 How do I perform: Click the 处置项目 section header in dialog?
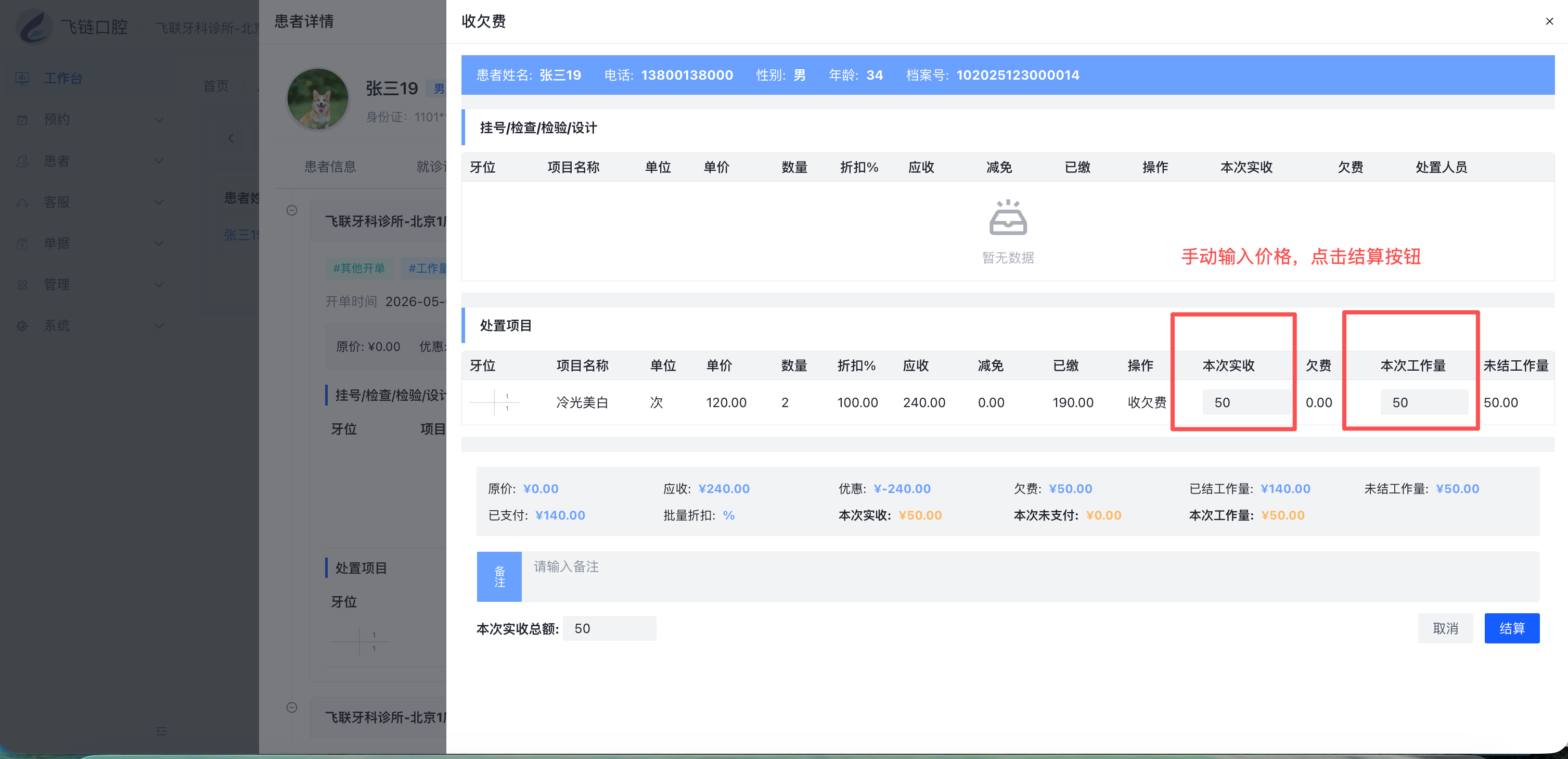506,325
